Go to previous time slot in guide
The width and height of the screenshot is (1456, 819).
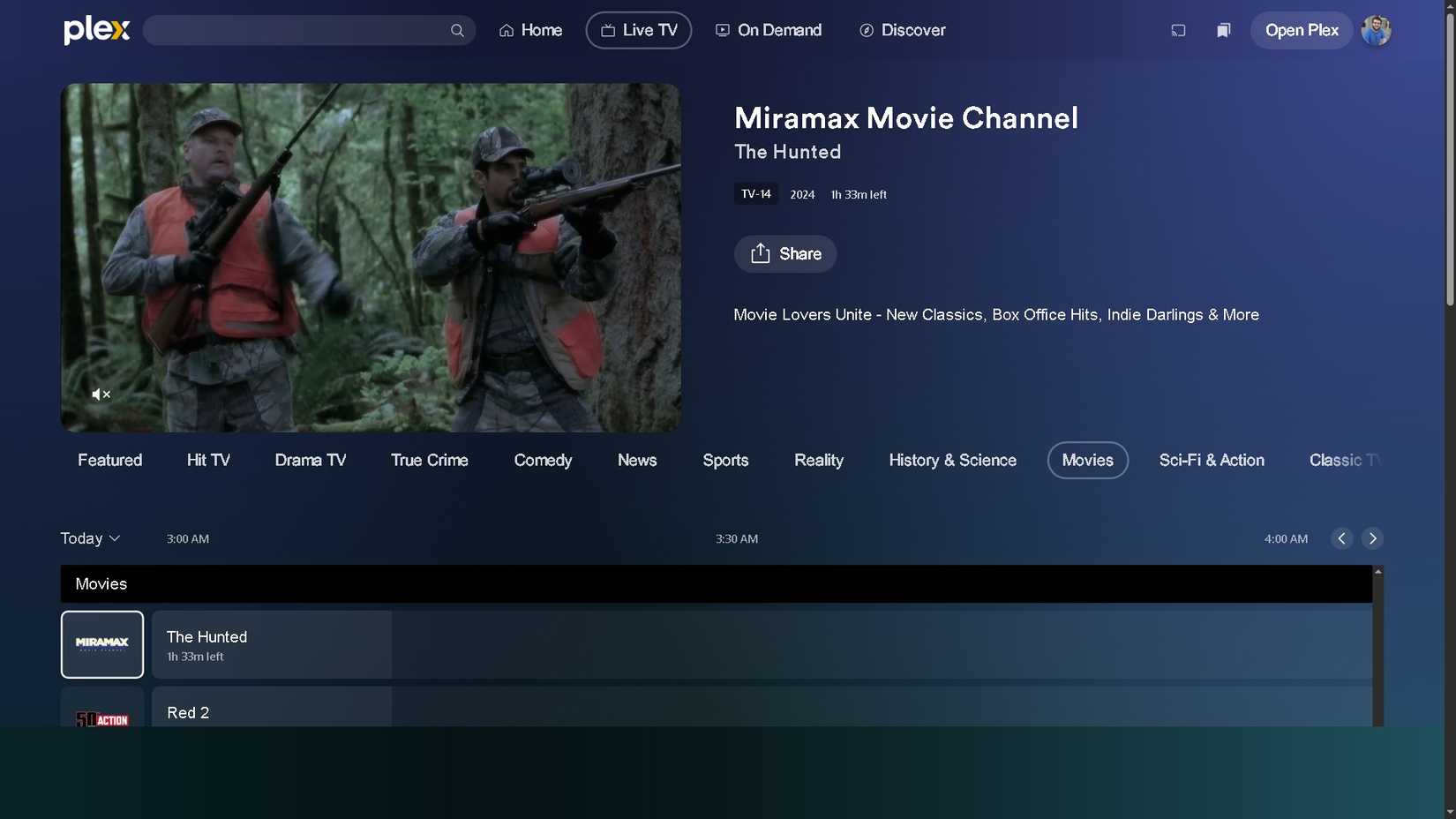[1341, 538]
